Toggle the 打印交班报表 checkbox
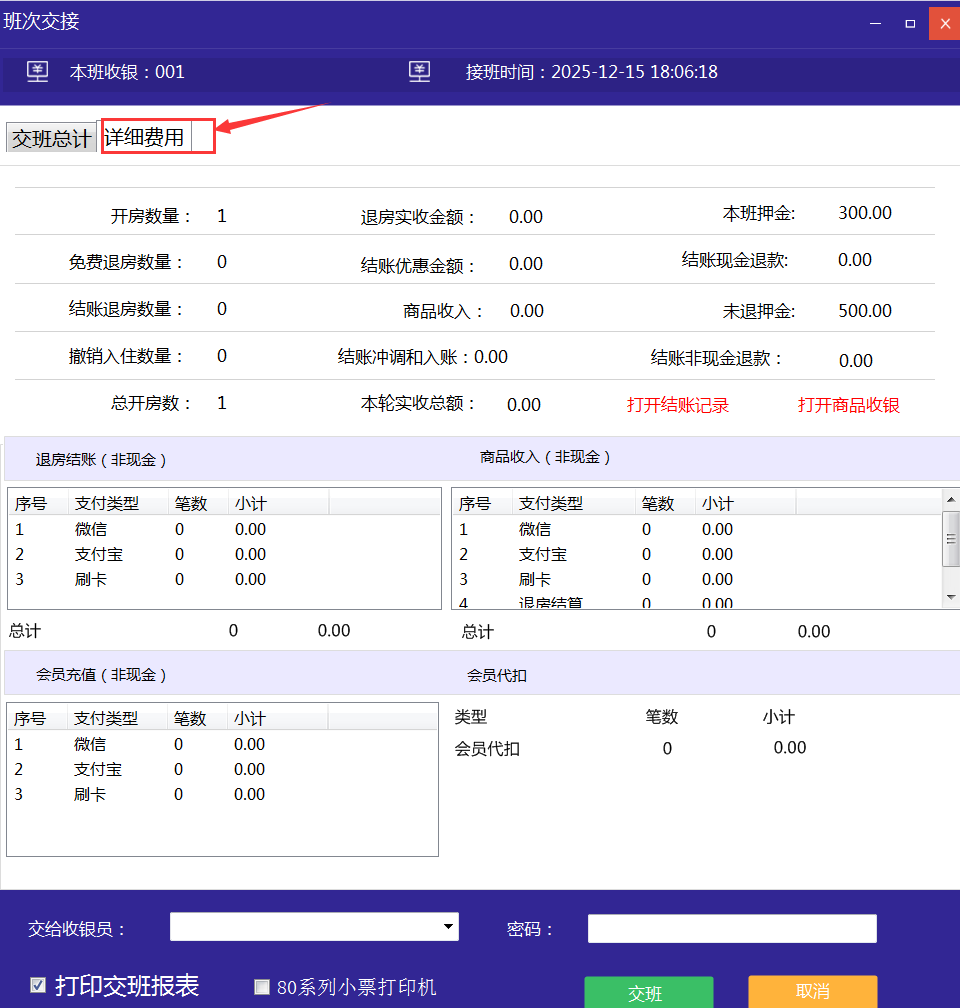 pyautogui.click(x=38, y=986)
